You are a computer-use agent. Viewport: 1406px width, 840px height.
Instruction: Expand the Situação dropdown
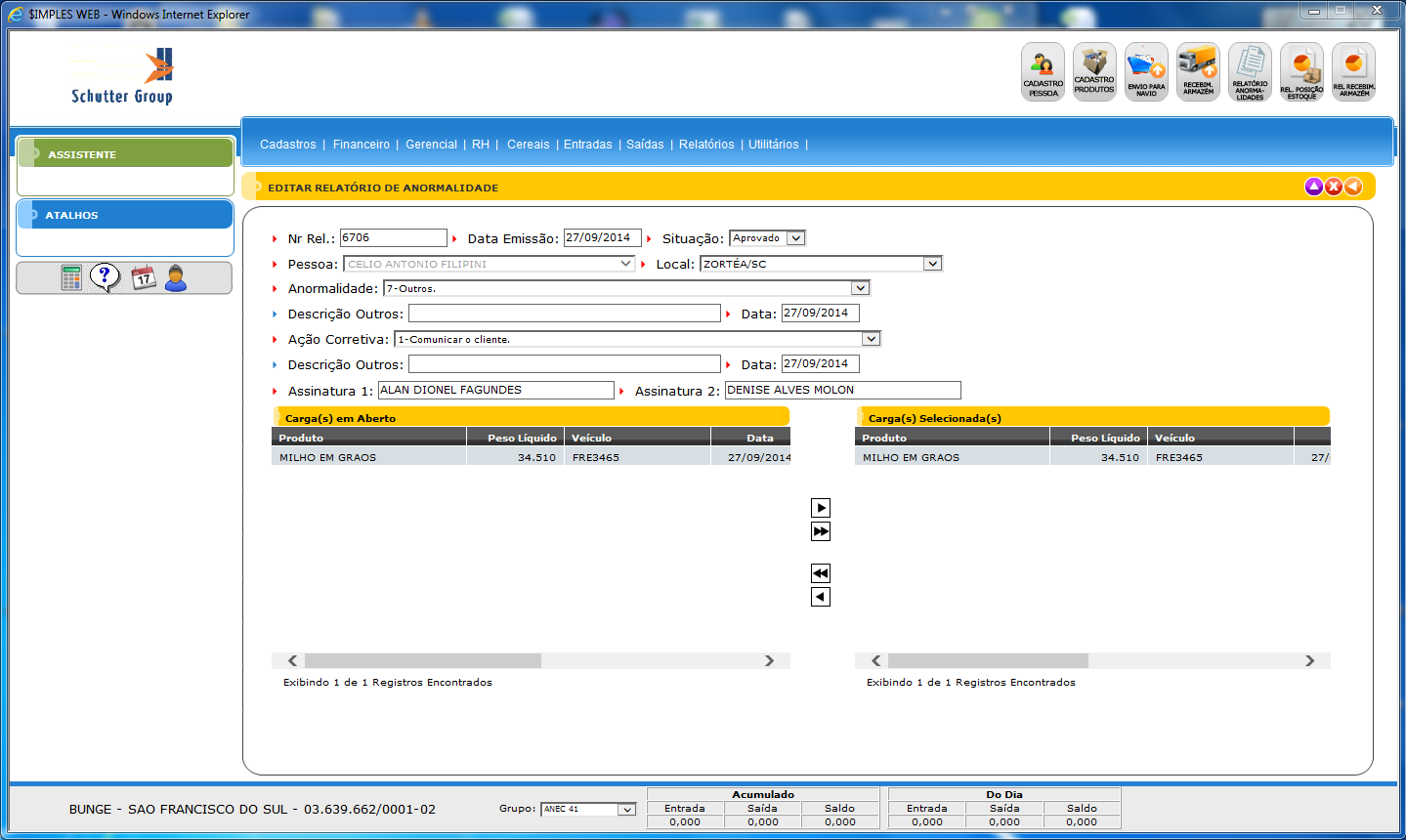pos(796,238)
